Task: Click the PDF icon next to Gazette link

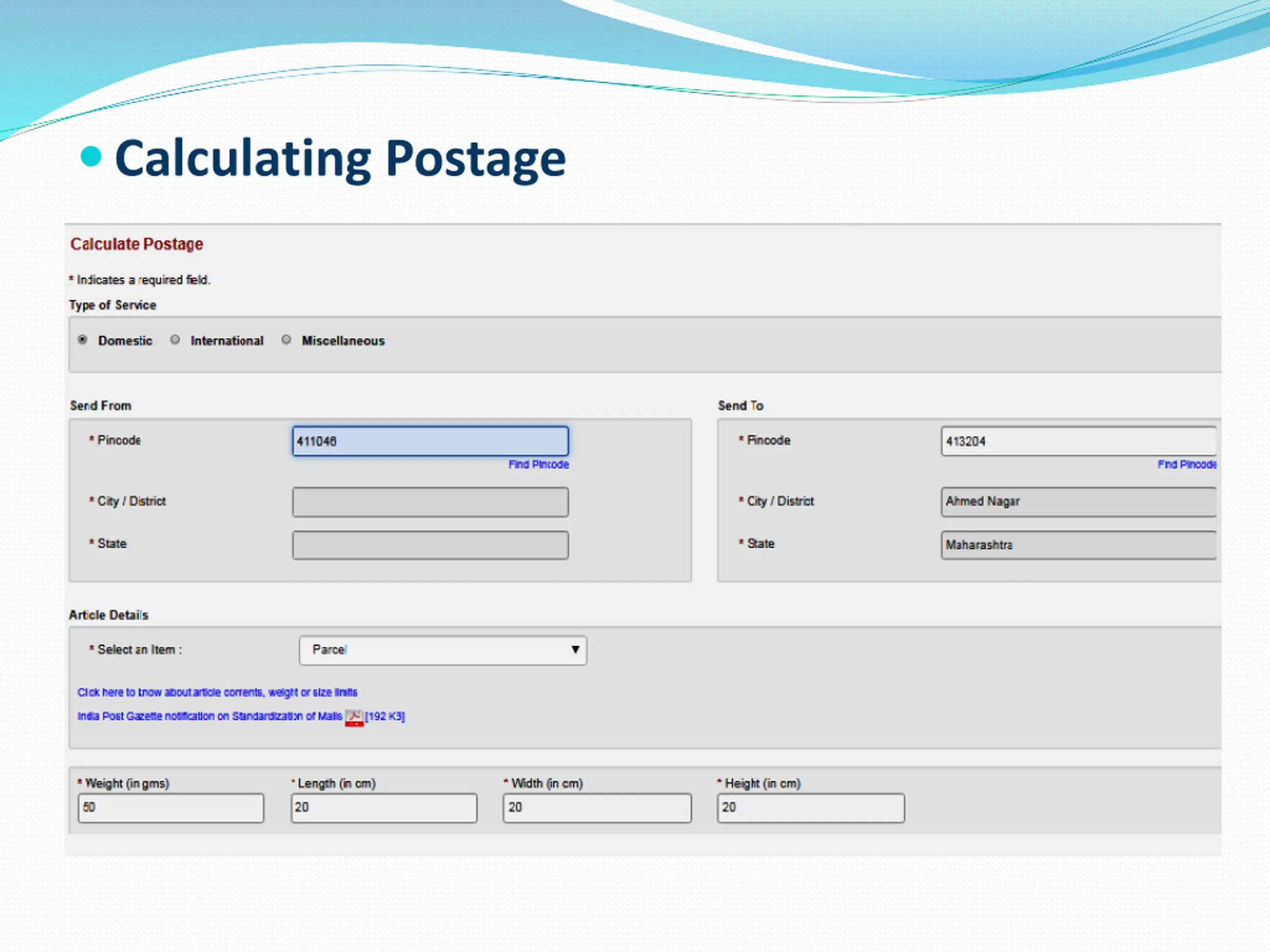Action: (x=354, y=718)
